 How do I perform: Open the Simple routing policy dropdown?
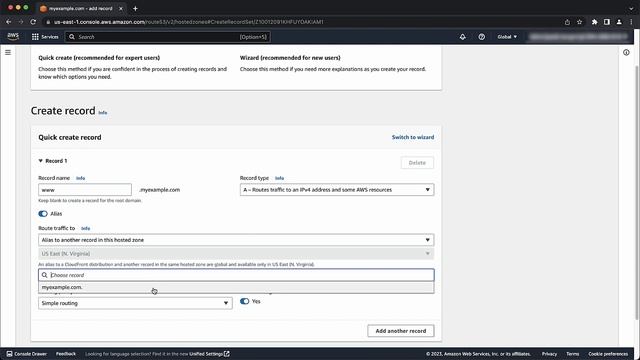135,303
